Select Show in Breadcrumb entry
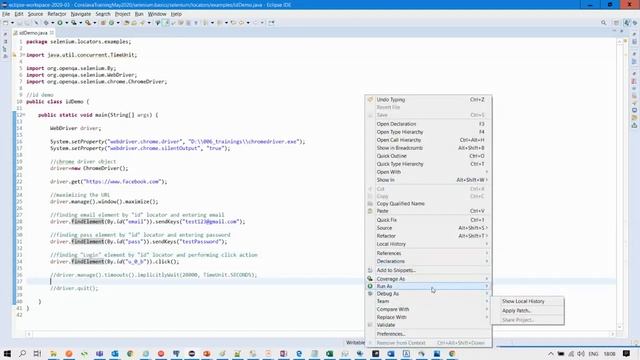The image size is (640, 360). click(x=428, y=148)
